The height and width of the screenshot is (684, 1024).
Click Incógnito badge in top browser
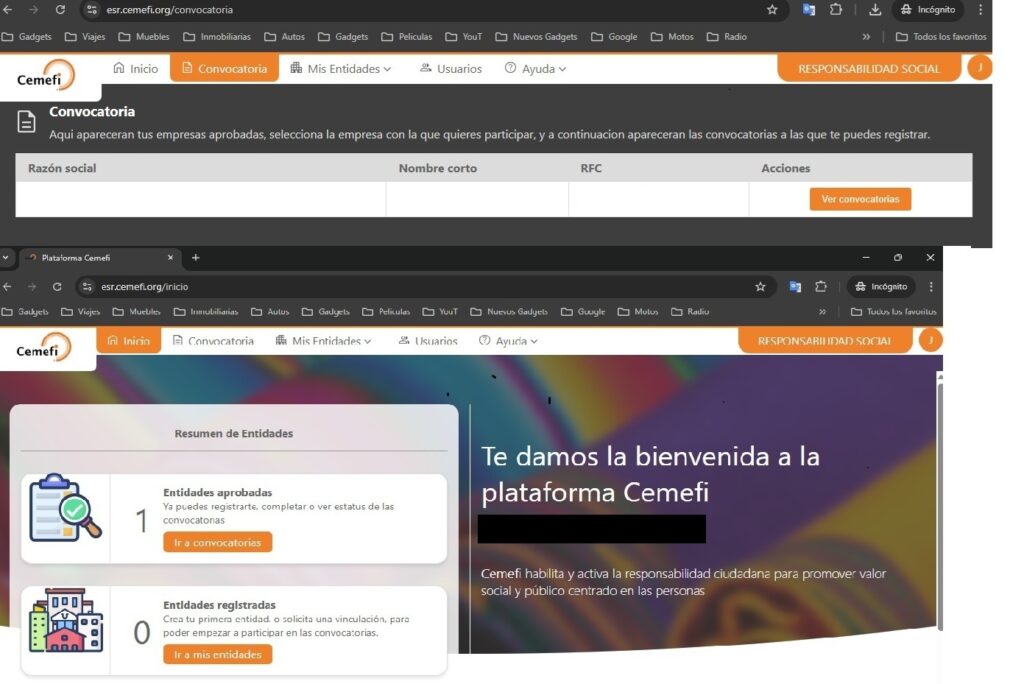(x=927, y=10)
